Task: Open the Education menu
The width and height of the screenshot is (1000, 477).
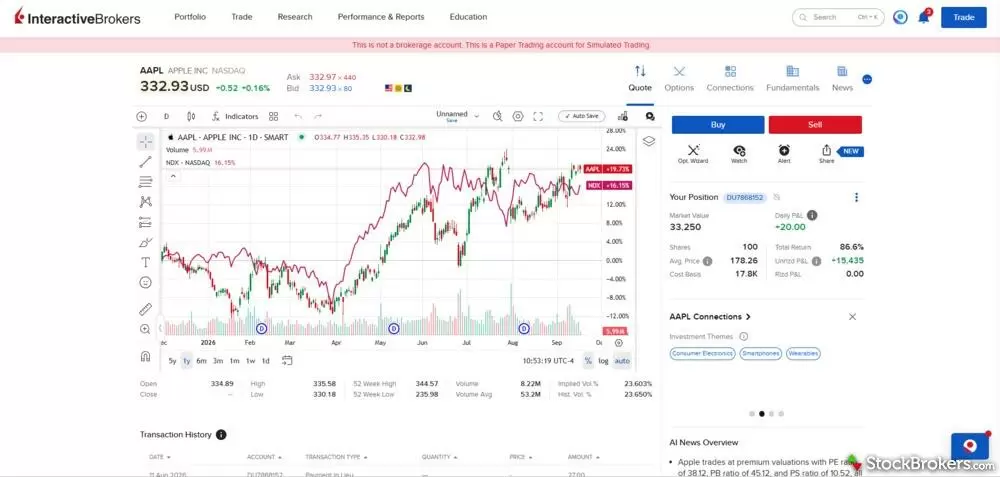Action: pos(468,17)
